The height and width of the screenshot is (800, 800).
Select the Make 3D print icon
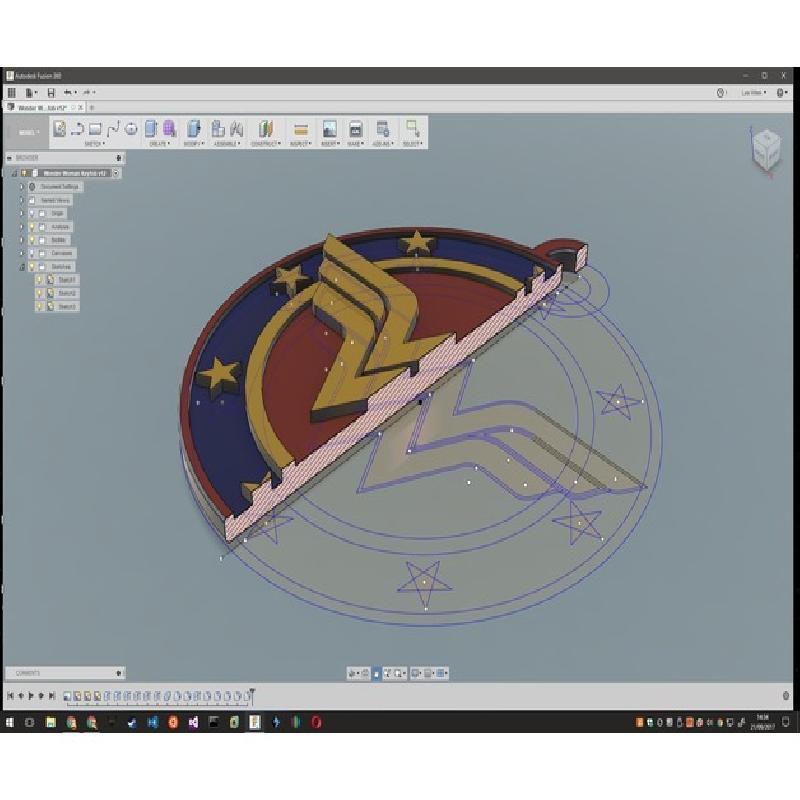click(x=355, y=129)
